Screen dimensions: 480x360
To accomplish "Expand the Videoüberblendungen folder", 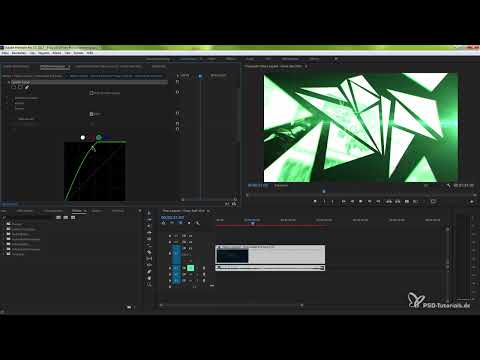I will [4, 249].
